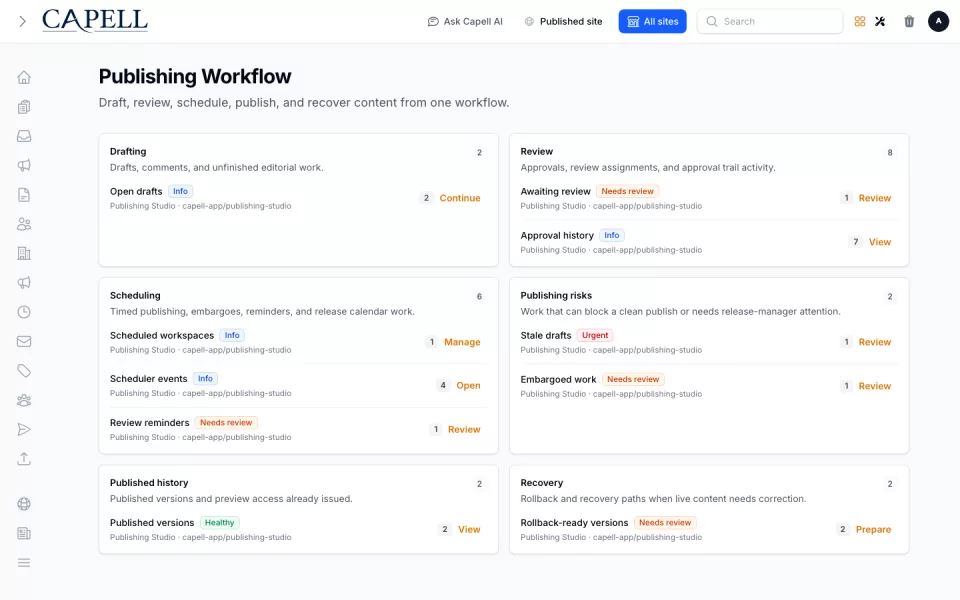Viewport: 960px width, 600px height.
Task: Click the Healthy badge on Published versions
Action: coord(219,523)
